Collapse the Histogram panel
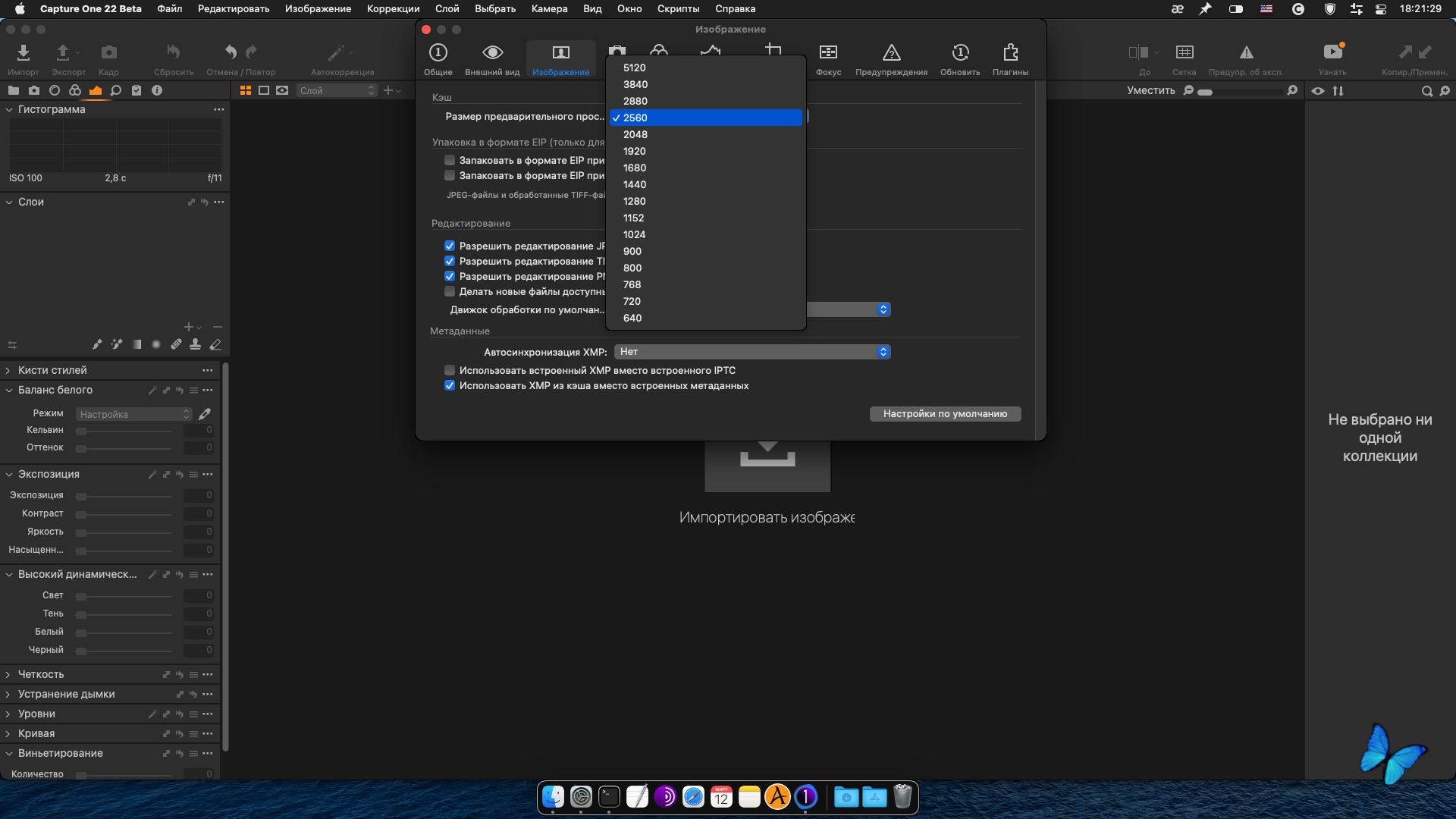Image resolution: width=1456 pixels, height=819 pixels. [9, 109]
